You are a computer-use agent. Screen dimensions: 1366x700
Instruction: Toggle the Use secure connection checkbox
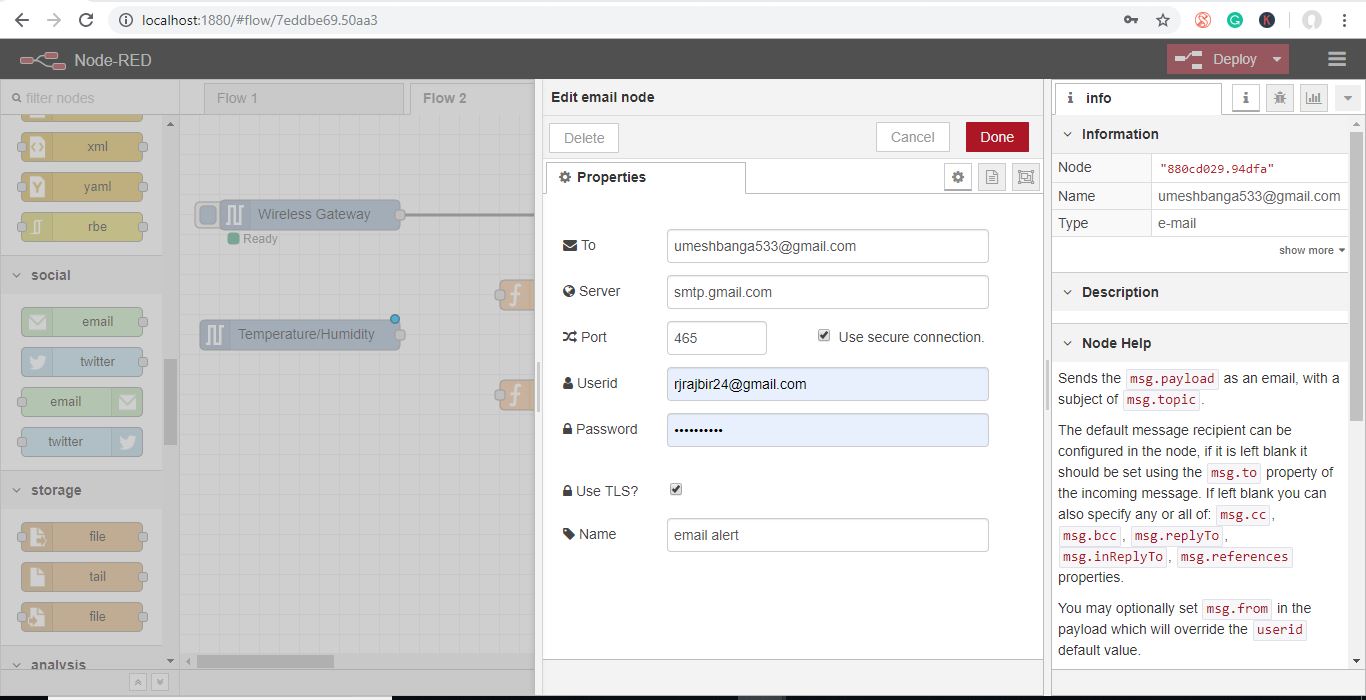(x=824, y=336)
